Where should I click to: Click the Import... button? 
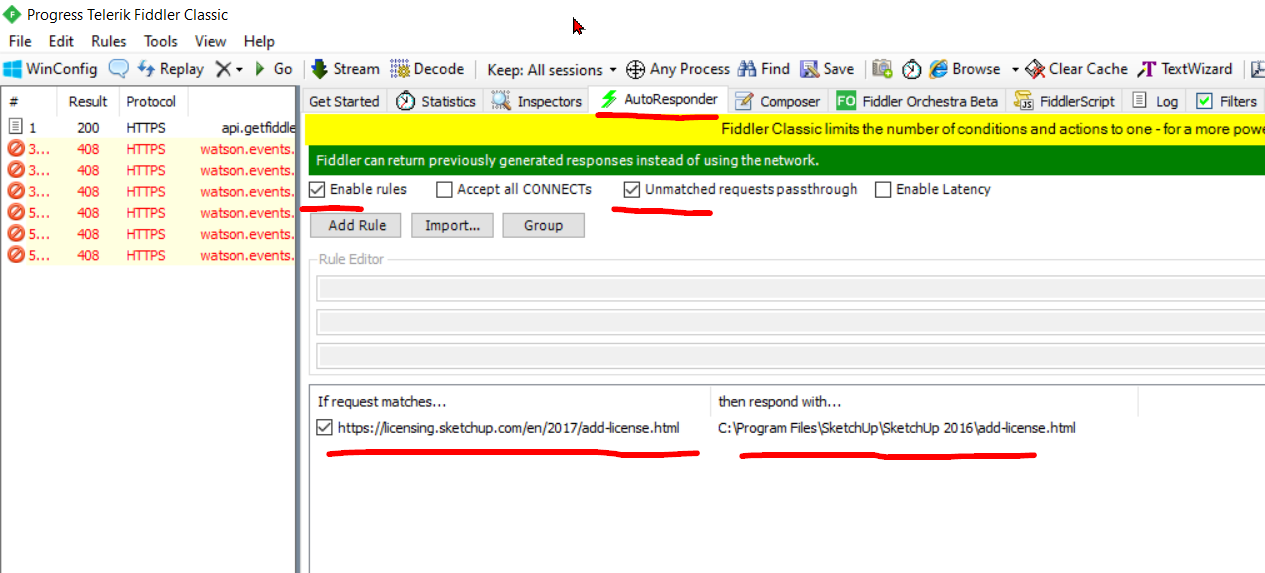pos(453,225)
